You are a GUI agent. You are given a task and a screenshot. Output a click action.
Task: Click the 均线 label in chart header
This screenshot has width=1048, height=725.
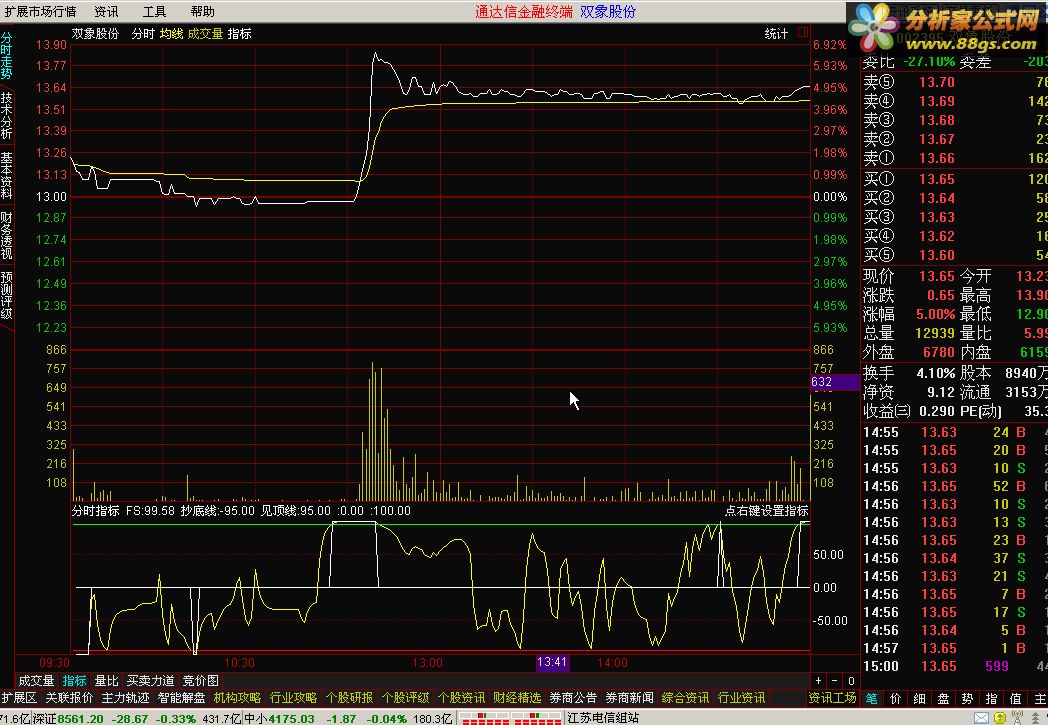pos(172,33)
